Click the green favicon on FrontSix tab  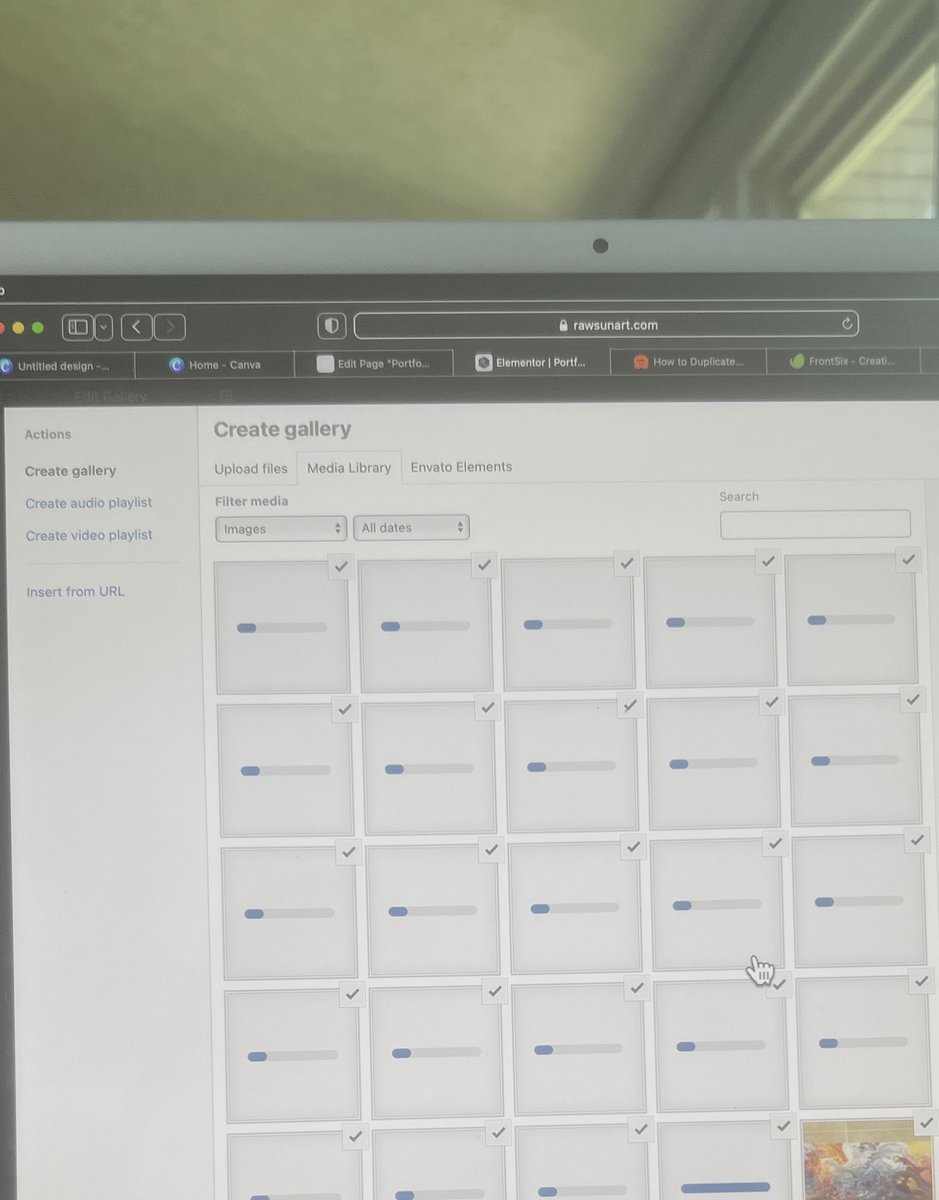coord(797,361)
